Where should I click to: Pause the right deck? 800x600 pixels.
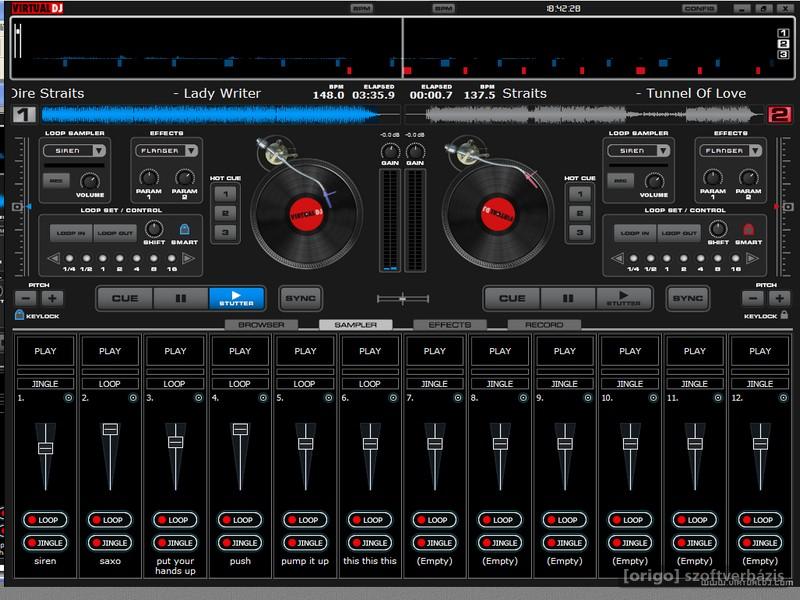point(568,298)
